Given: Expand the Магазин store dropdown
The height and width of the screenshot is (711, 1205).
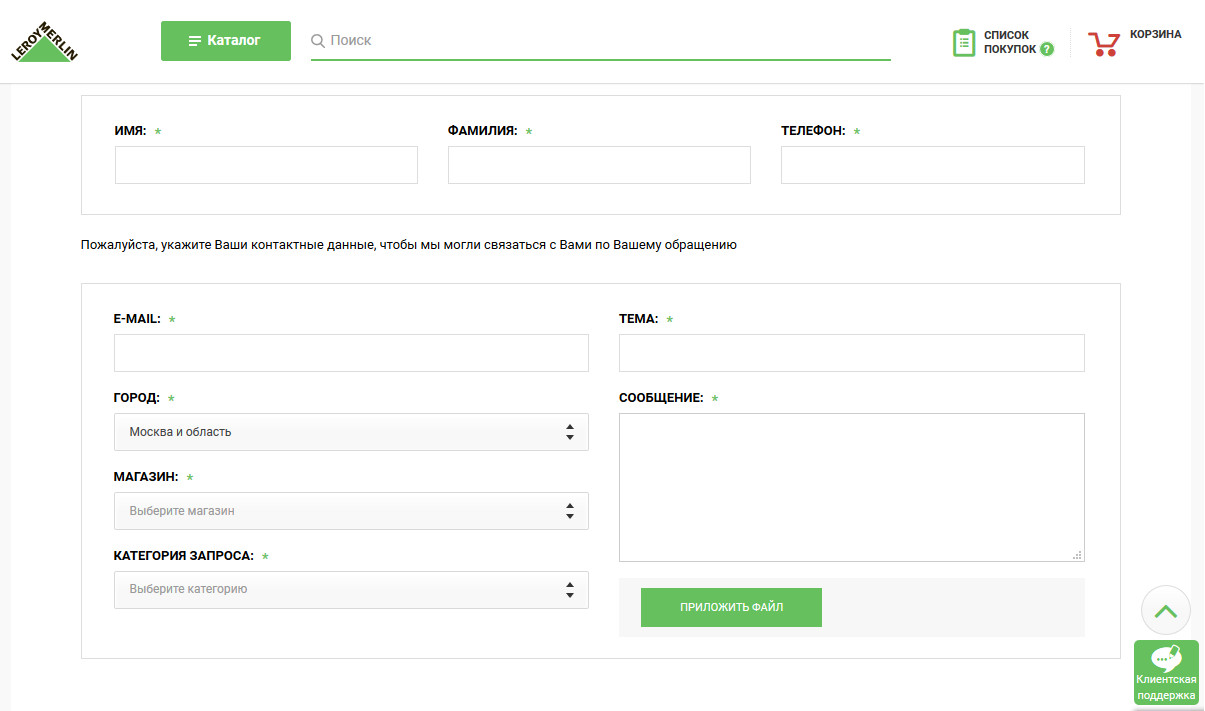Looking at the screenshot, I should [351, 511].
